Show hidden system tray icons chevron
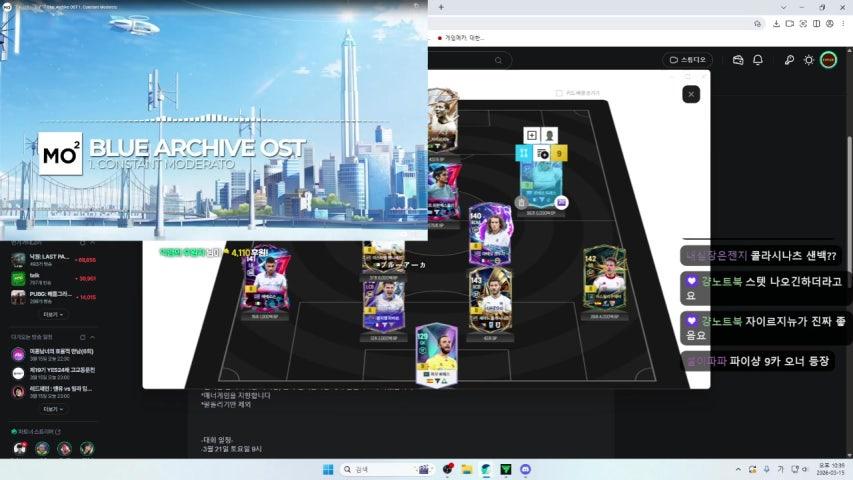This screenshot has height=480, width=853. click(738, 469)
